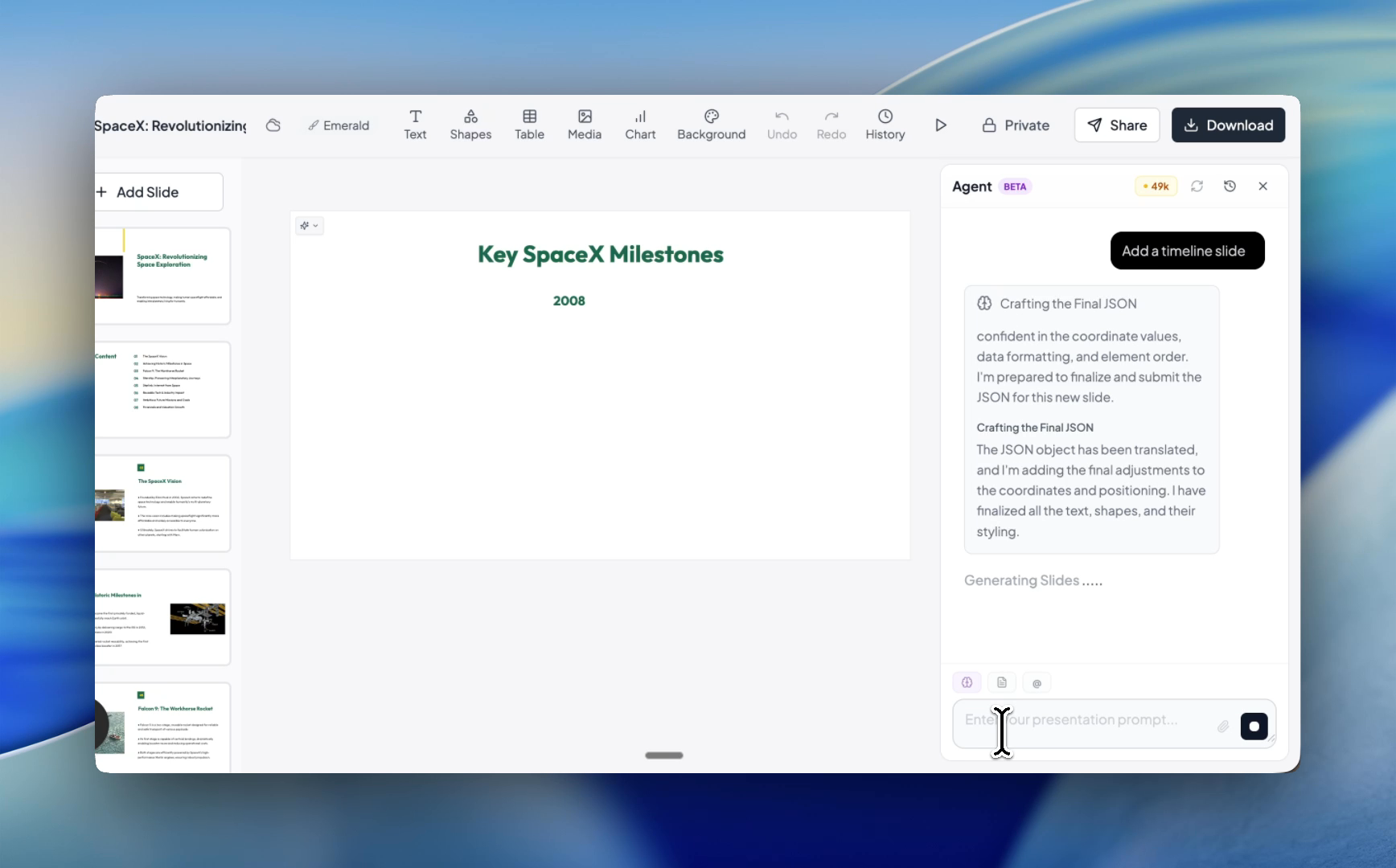Click the Download button
The height and width of the screenshot is (868, 1396).
(1227, 125)
